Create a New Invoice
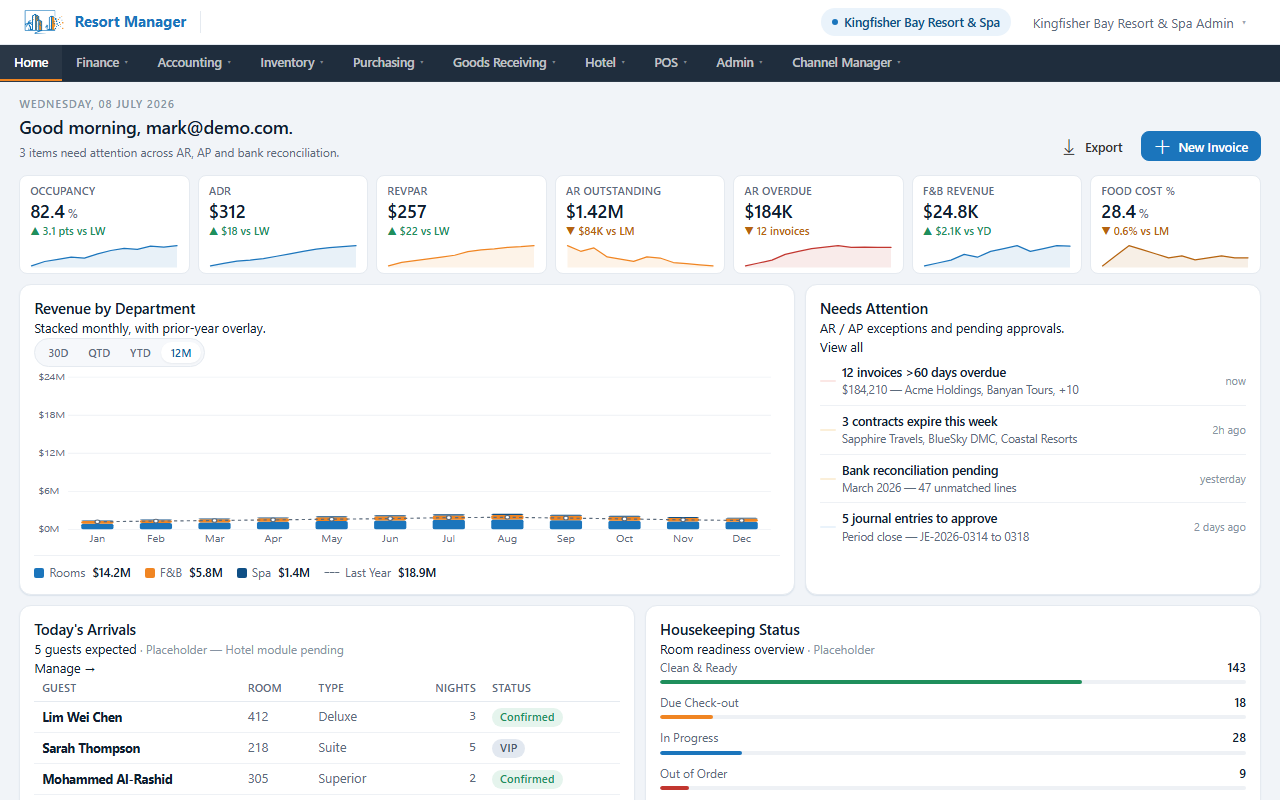This screenshot has height=800, width=1280. [1201, 147]
